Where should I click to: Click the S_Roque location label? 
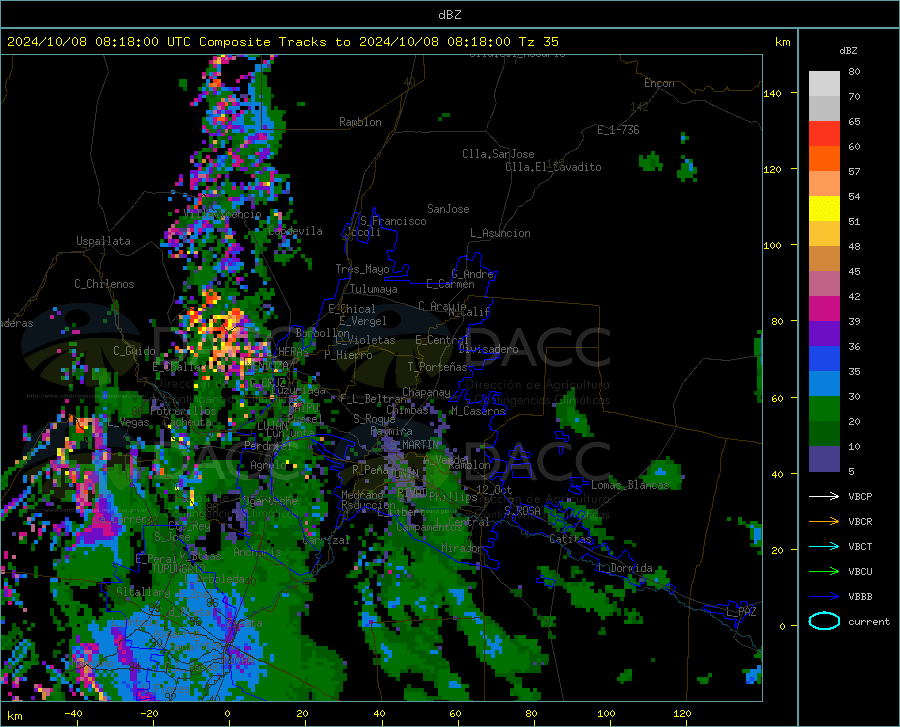374,419
